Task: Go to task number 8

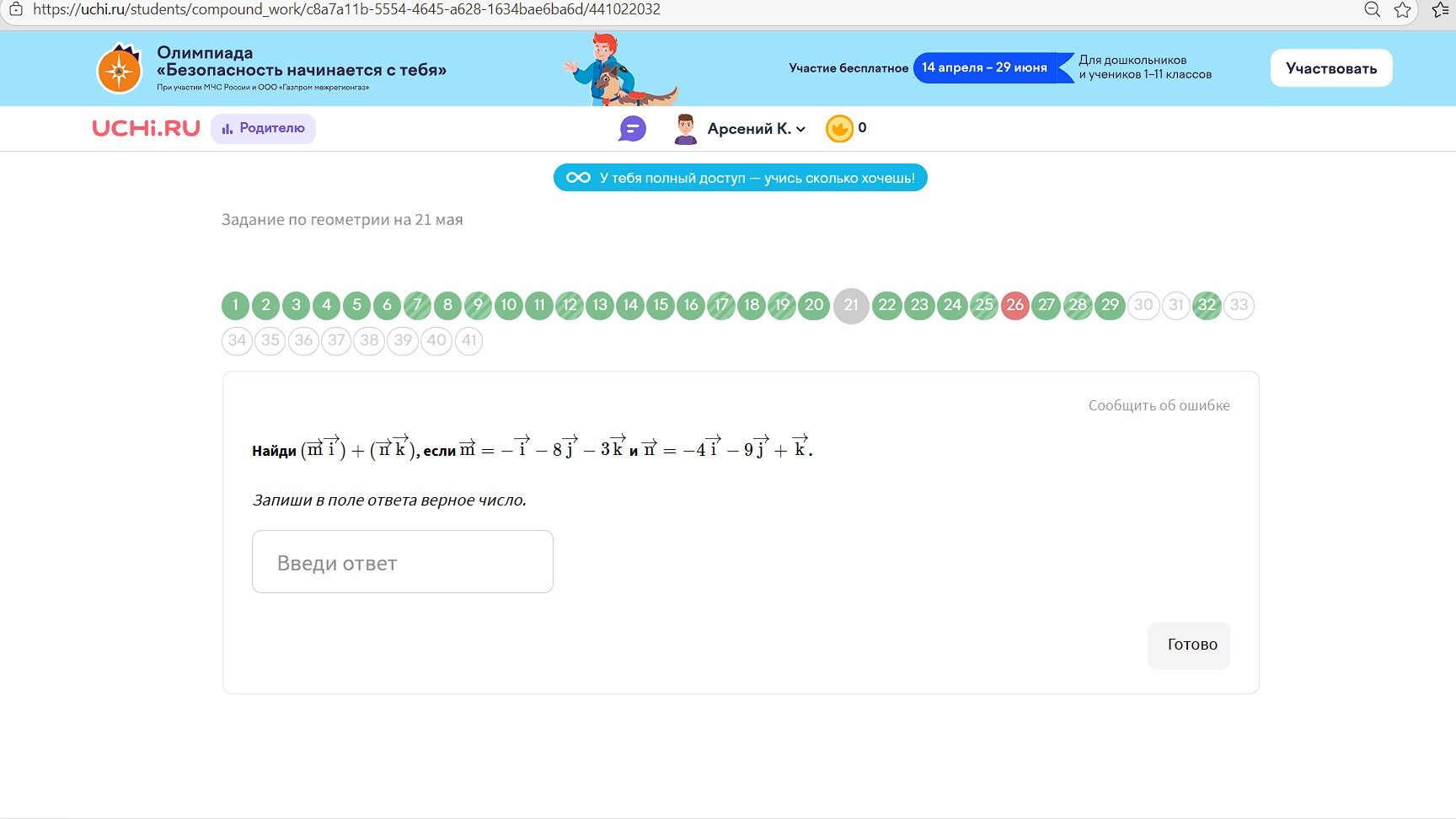Action: tap(447, 305)
